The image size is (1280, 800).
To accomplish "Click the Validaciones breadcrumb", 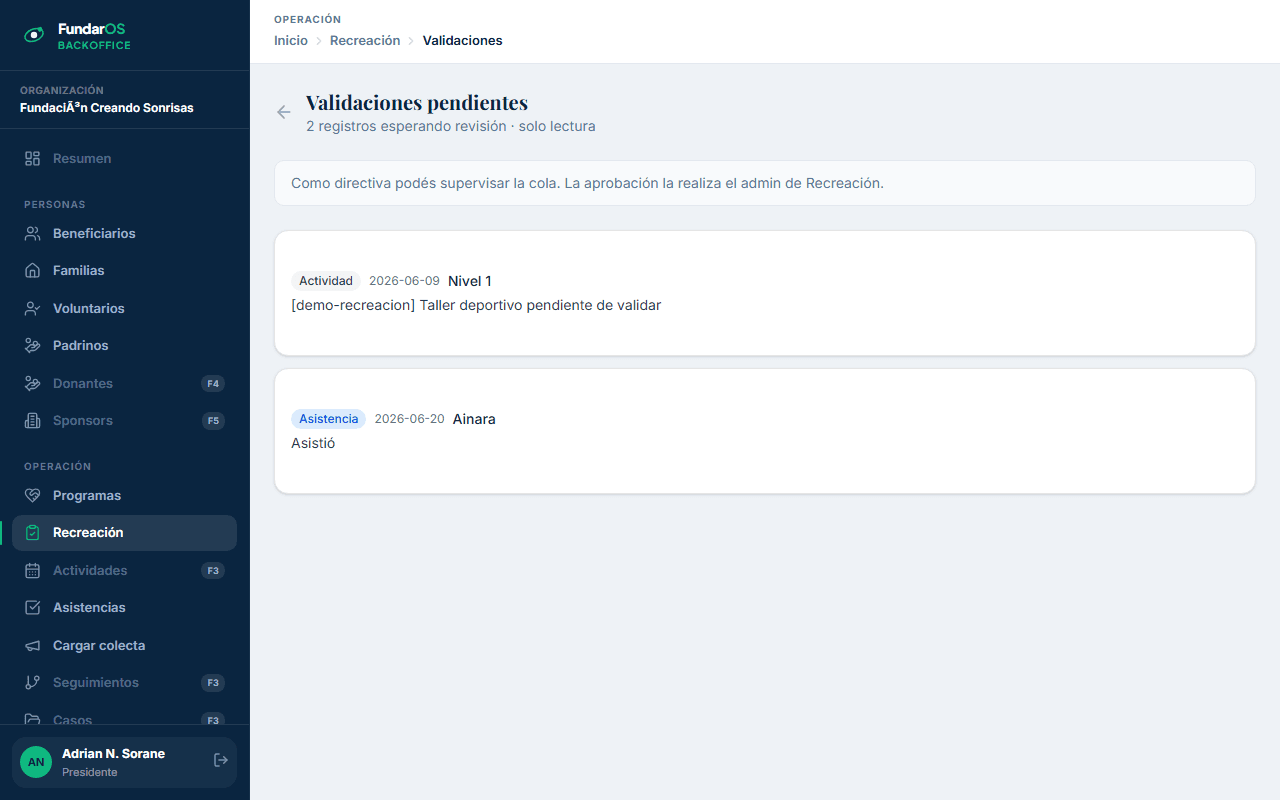I will (462, 41).
